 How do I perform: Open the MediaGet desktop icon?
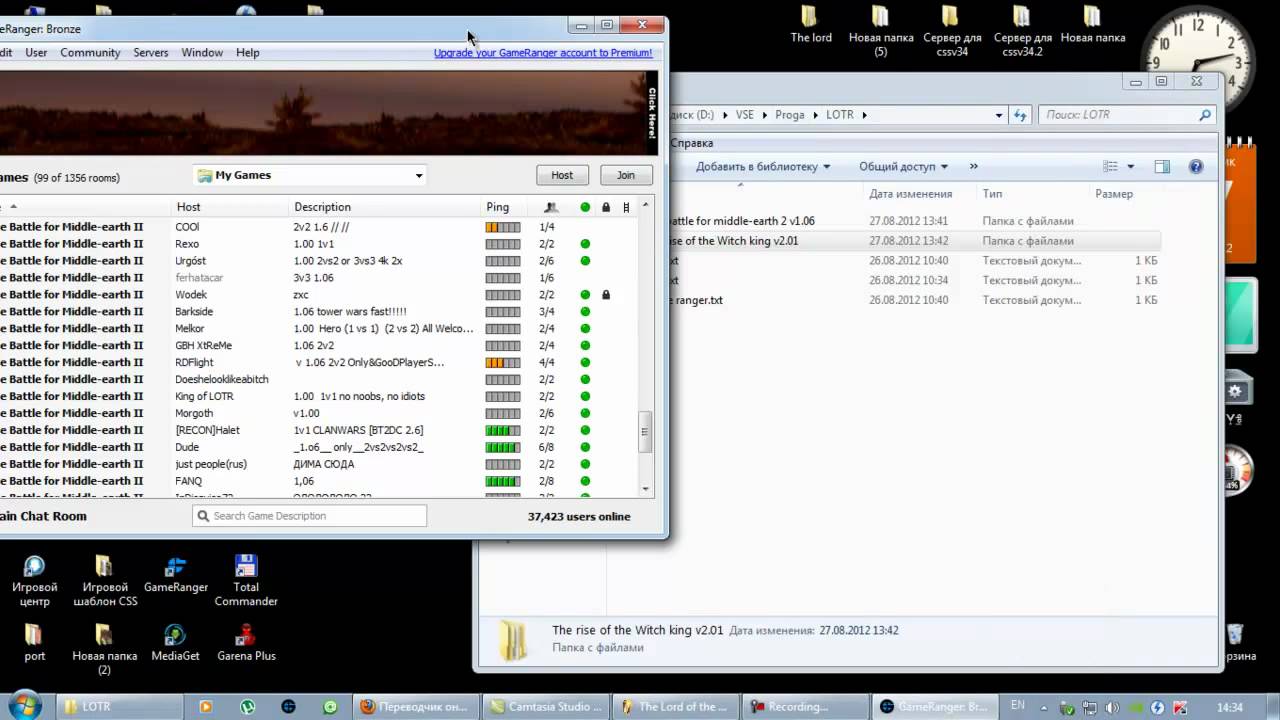[175, 642]
